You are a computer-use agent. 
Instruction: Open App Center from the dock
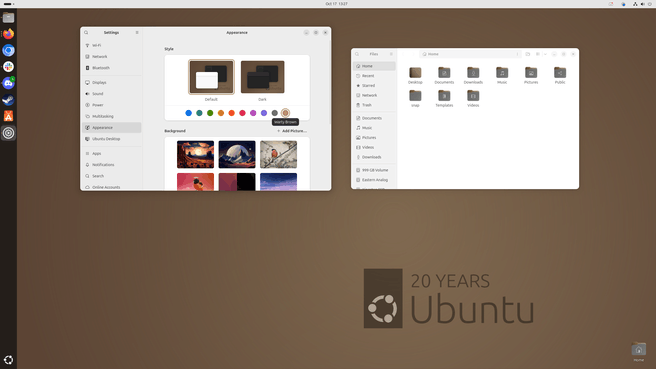8,116
